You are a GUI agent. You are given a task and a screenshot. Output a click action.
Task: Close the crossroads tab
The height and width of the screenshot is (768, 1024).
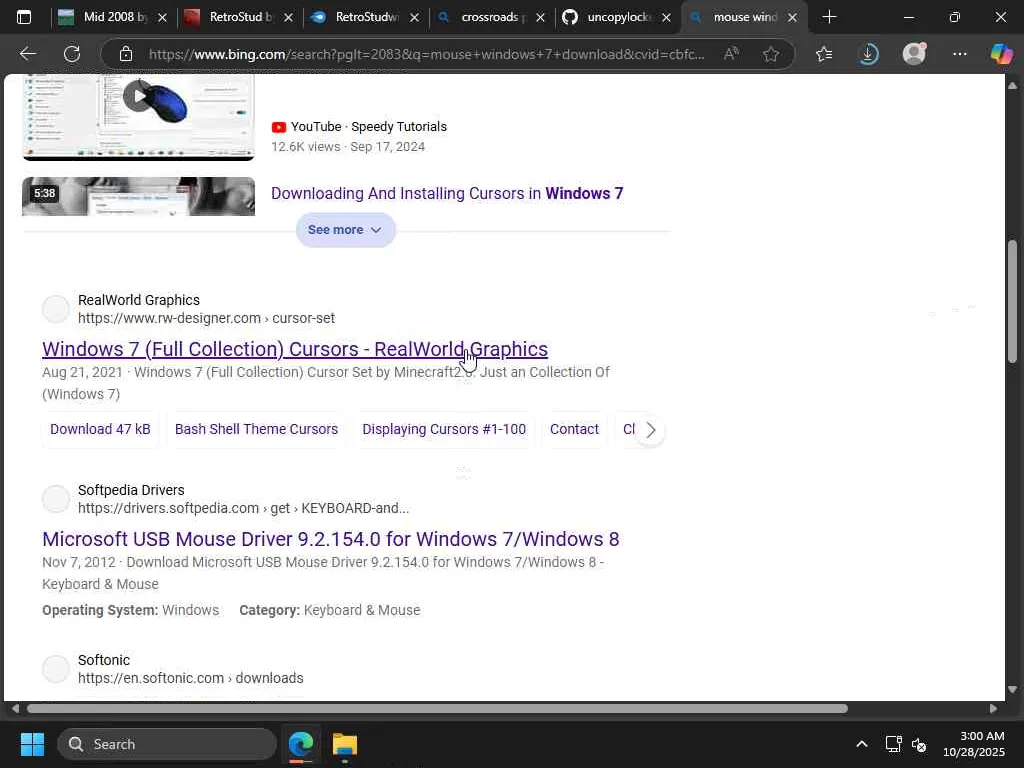tap(540, 18)
